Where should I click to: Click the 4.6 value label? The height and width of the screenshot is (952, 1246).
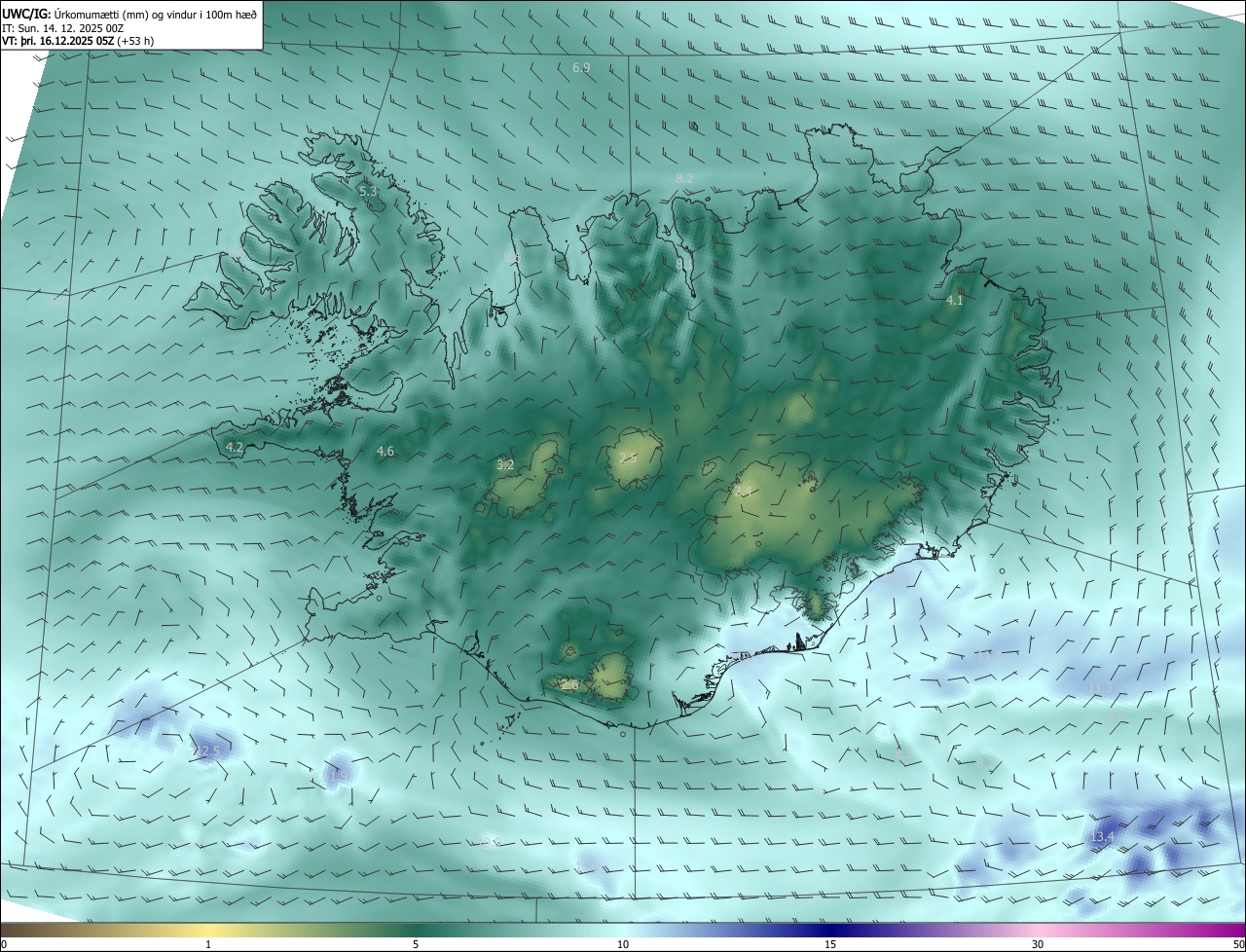tap(385, 451)
